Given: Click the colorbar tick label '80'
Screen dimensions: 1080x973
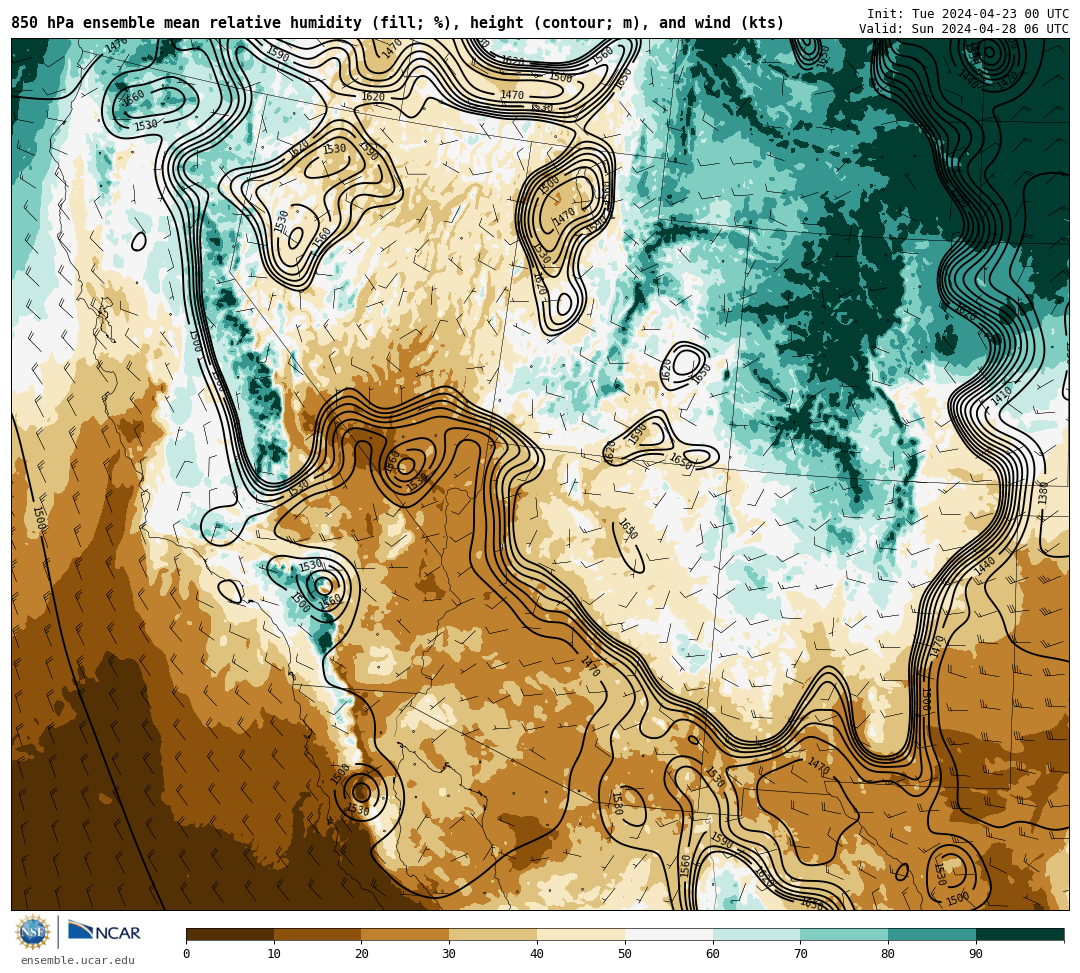Looking at the screenshot, I should 888,954.
